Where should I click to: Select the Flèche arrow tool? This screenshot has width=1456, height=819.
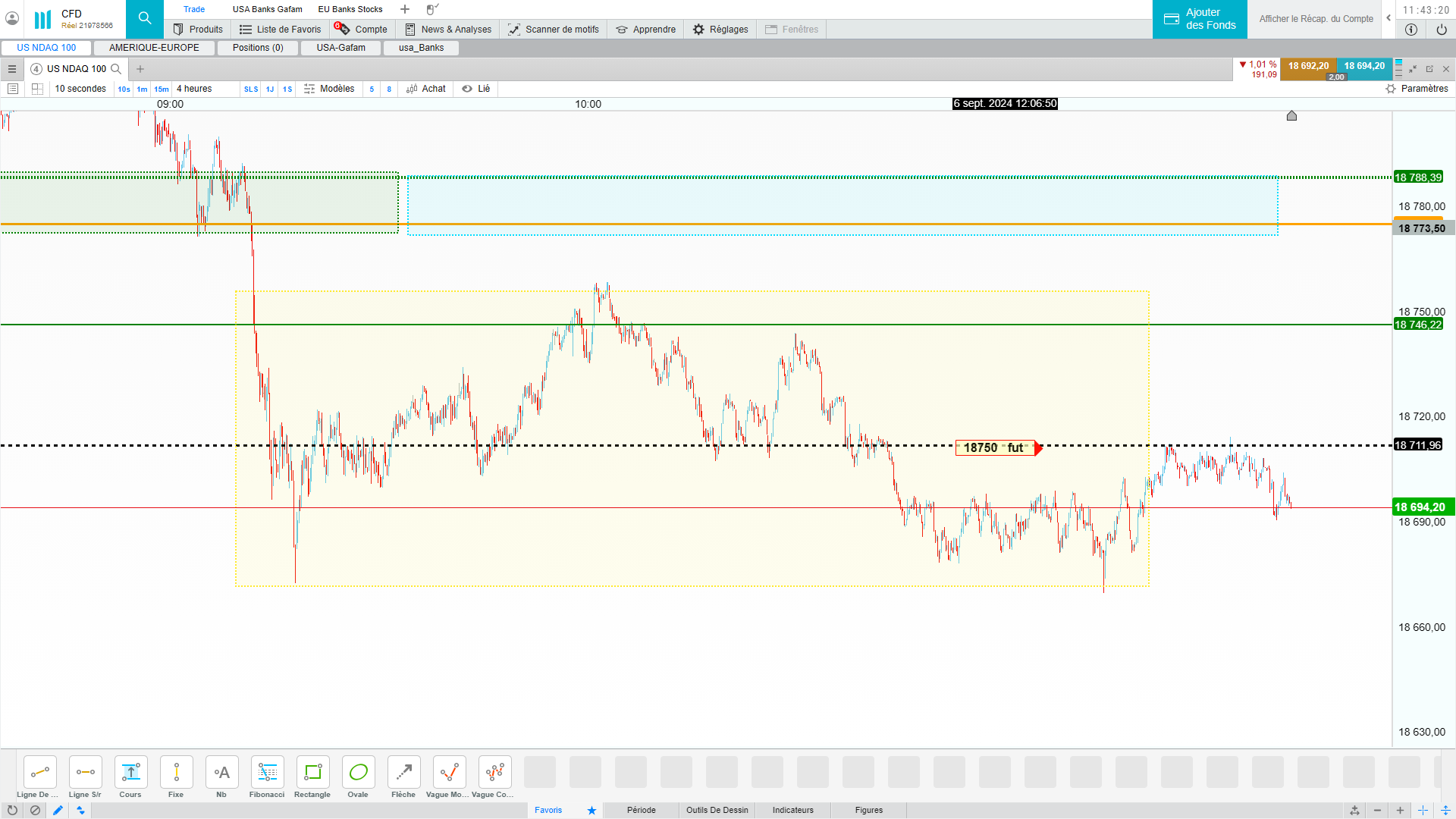(x=403, y=773)
